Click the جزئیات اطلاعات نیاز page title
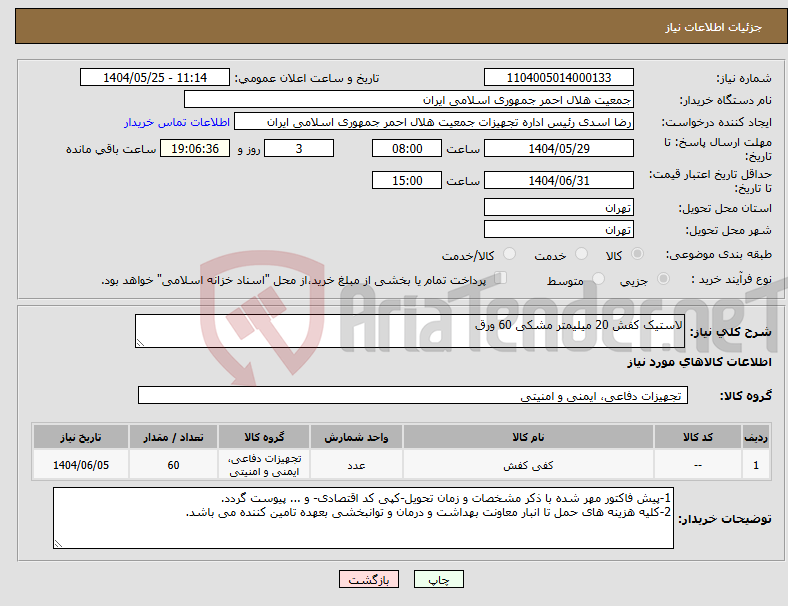This screenshot has height=606, width=788. pyautogui.click(x=714, y=27)
